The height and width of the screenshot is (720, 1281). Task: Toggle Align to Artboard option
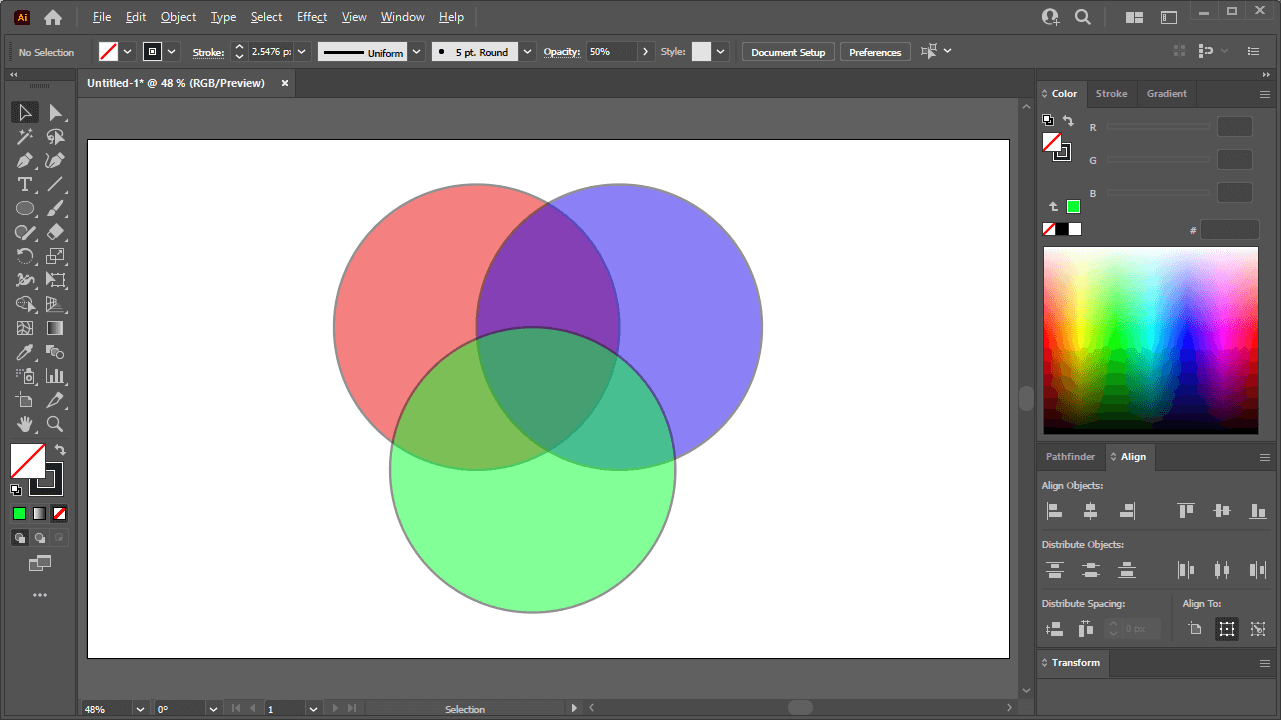(x=1195, y=629)
